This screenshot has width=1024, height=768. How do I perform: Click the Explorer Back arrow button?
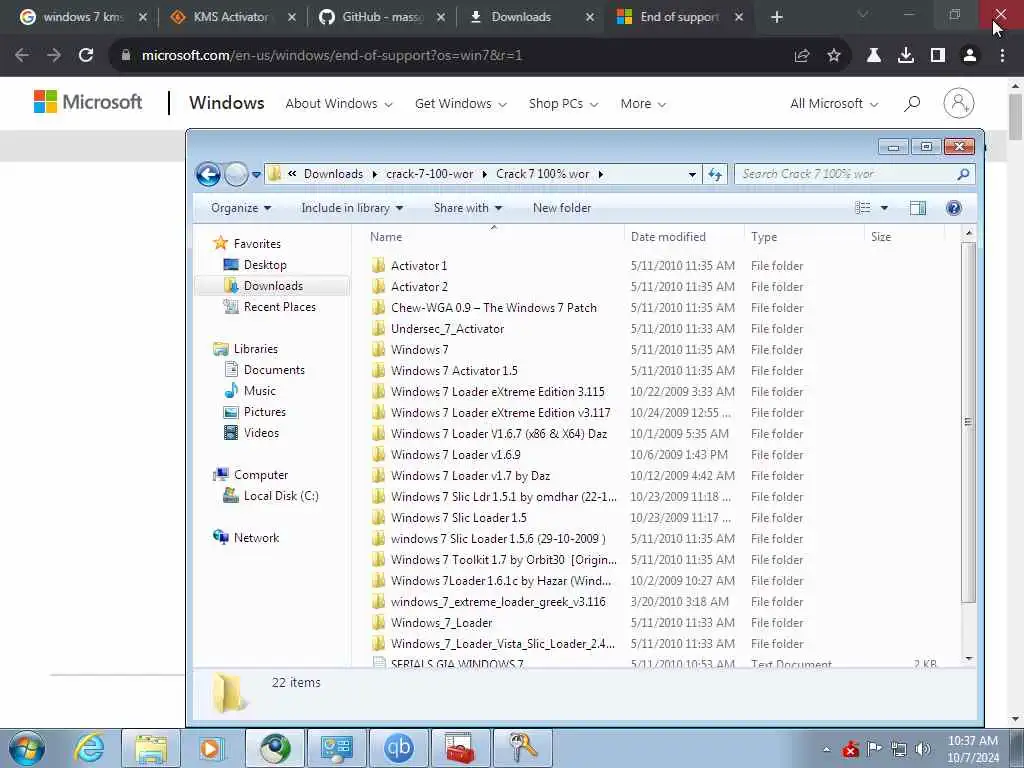tap(208, 174)
